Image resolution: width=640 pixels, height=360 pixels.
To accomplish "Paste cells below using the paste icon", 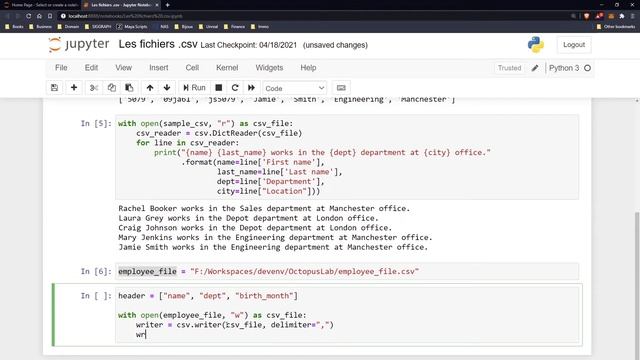I will click(129, 88).
